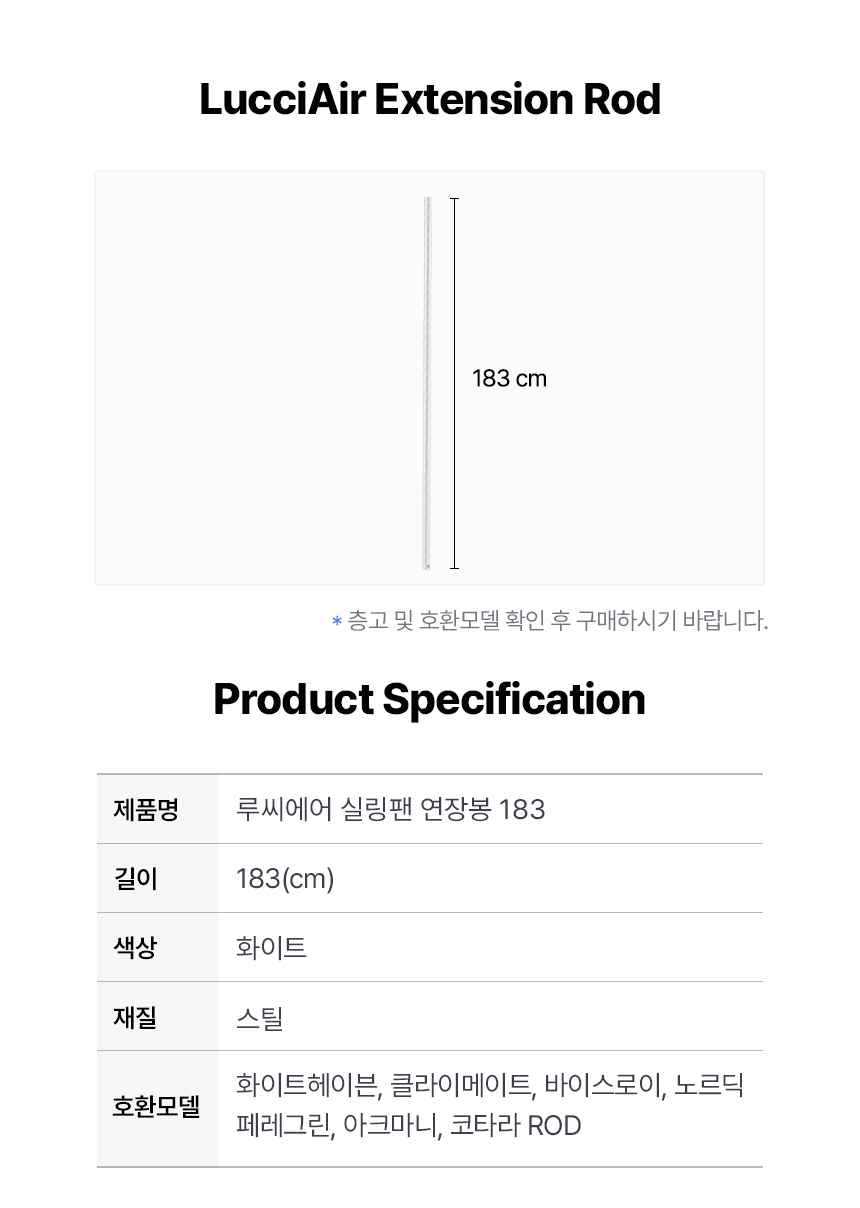Viewport: 860px width, 1208px height.
Task: Click the 183 cm dimension label
Action: (x=509, y=379)
